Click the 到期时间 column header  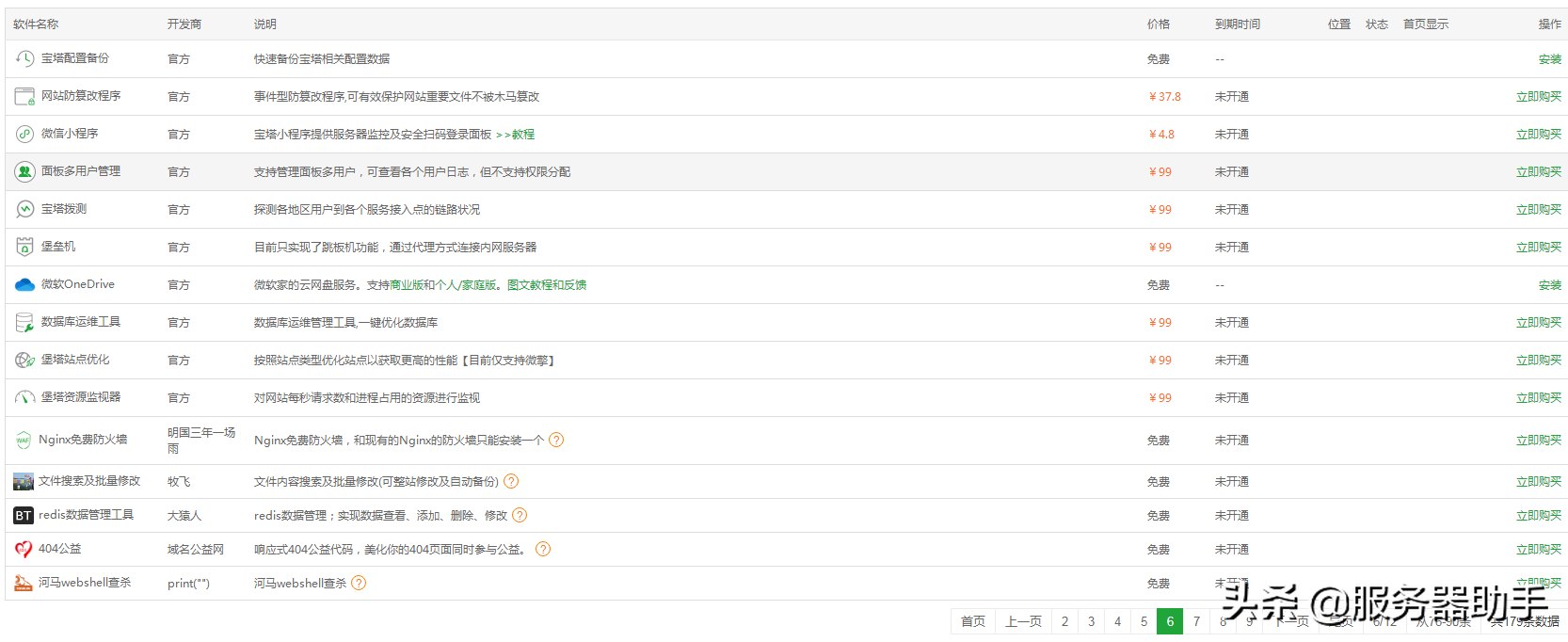(x=1238, y=24)
